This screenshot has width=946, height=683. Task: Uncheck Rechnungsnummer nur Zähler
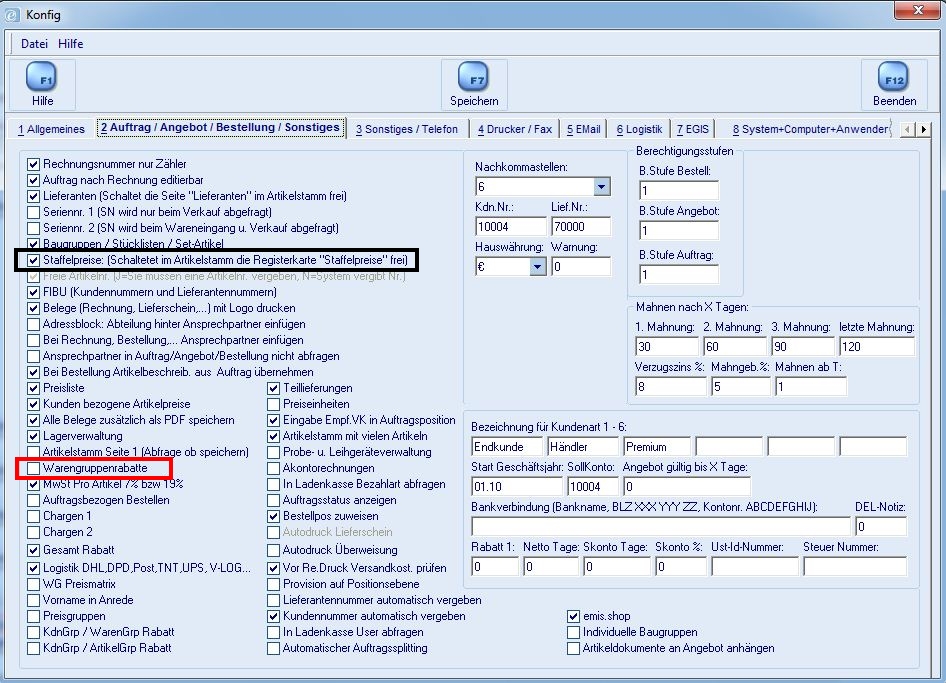pyautogui.click(x=33, y=164)
